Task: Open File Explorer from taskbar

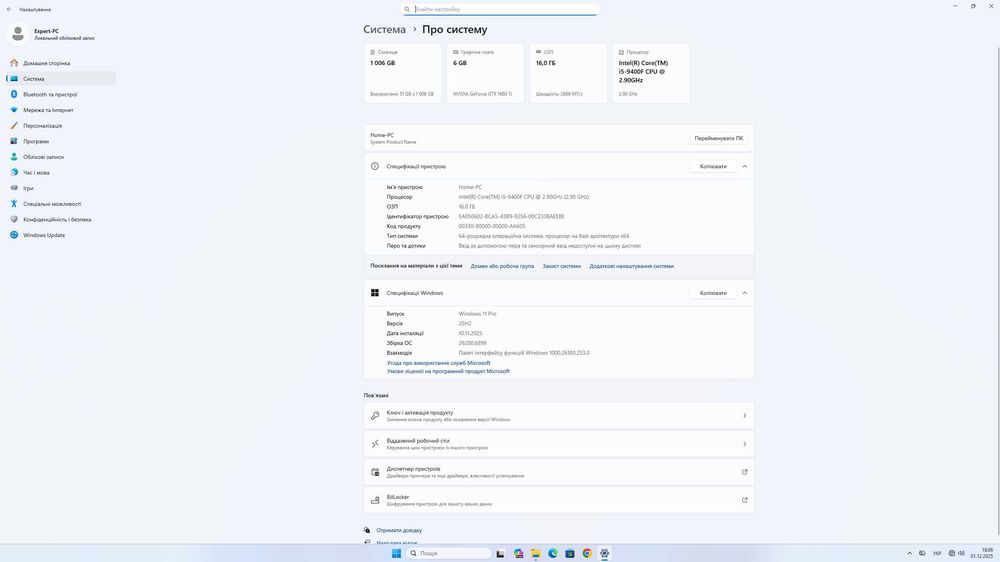Action: click(x=536, y=553)
